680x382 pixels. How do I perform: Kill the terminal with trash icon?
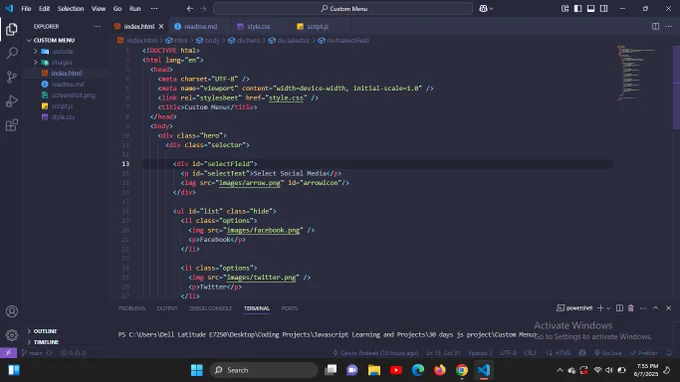coord(631,308)
